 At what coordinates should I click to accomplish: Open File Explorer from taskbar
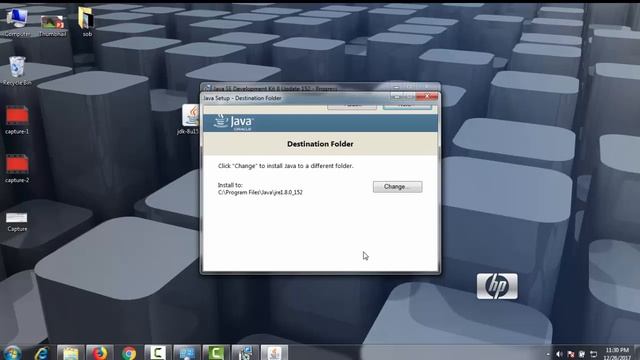[71, 353]
